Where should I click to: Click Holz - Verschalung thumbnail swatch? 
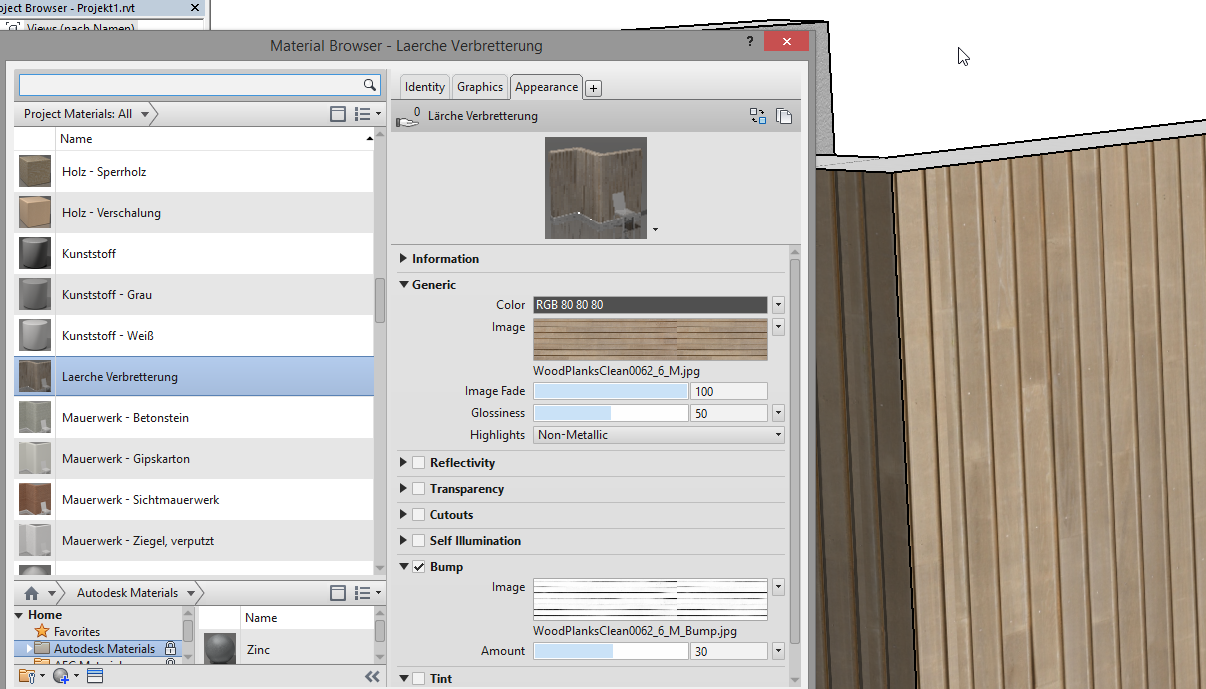click(35, 213)
